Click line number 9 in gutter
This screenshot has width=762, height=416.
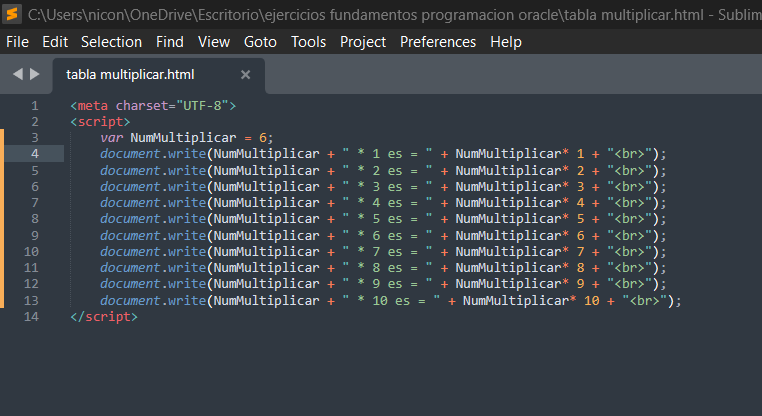[35, 236]
